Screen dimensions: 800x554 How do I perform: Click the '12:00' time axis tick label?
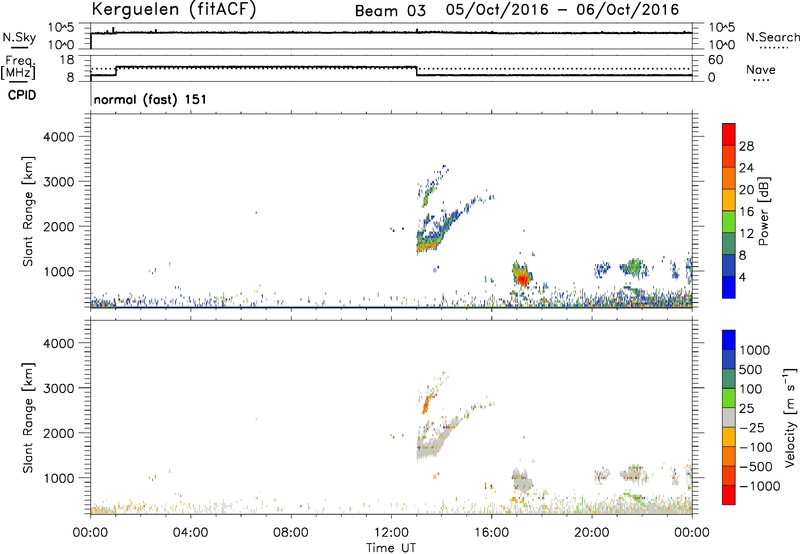click(x=391, y=533)
